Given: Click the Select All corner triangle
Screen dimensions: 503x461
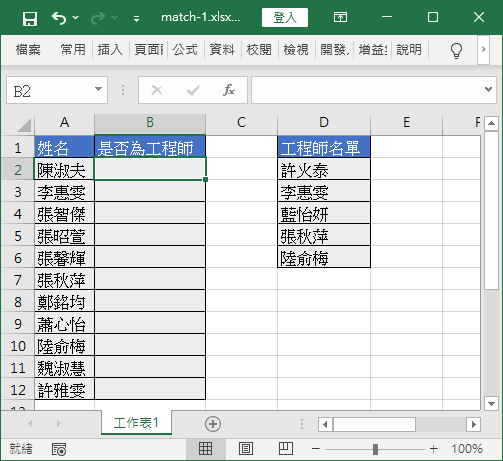Looking at the screenshot, I should tap(25, 125).
